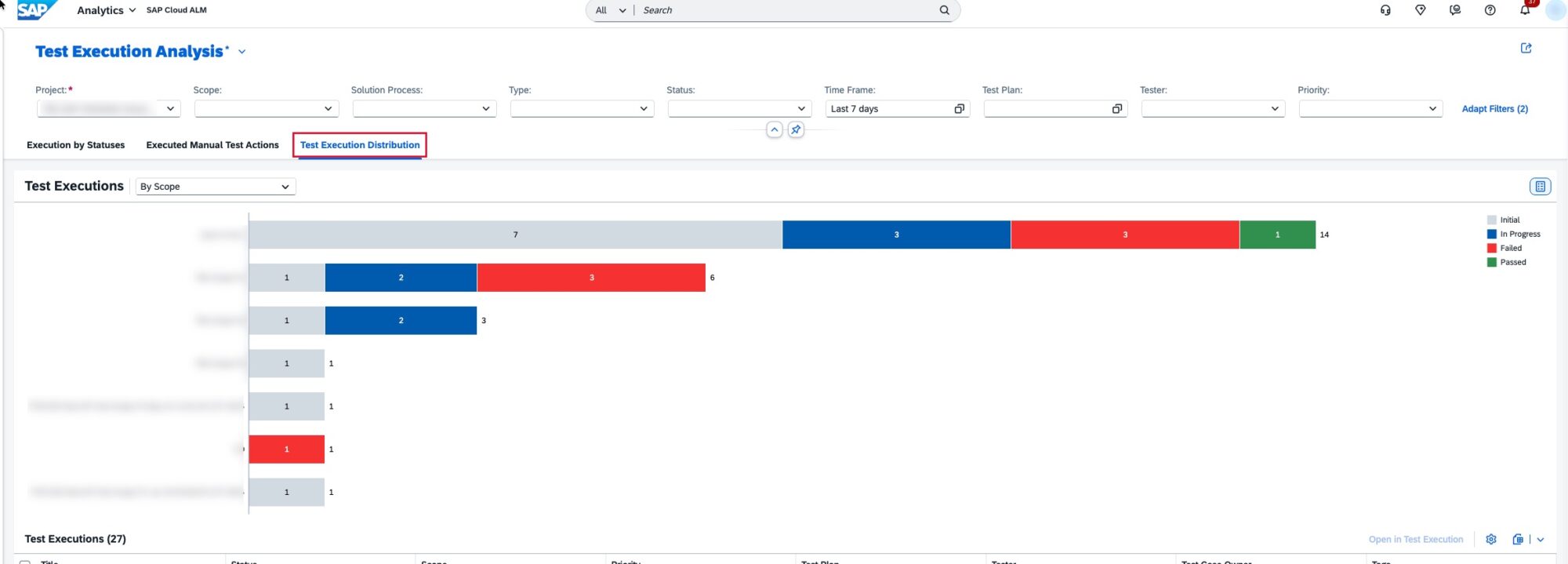Switch to Executed Manual Test Actions tab
This screenshot has width=1568, height=564.
[x=212, y=145]
